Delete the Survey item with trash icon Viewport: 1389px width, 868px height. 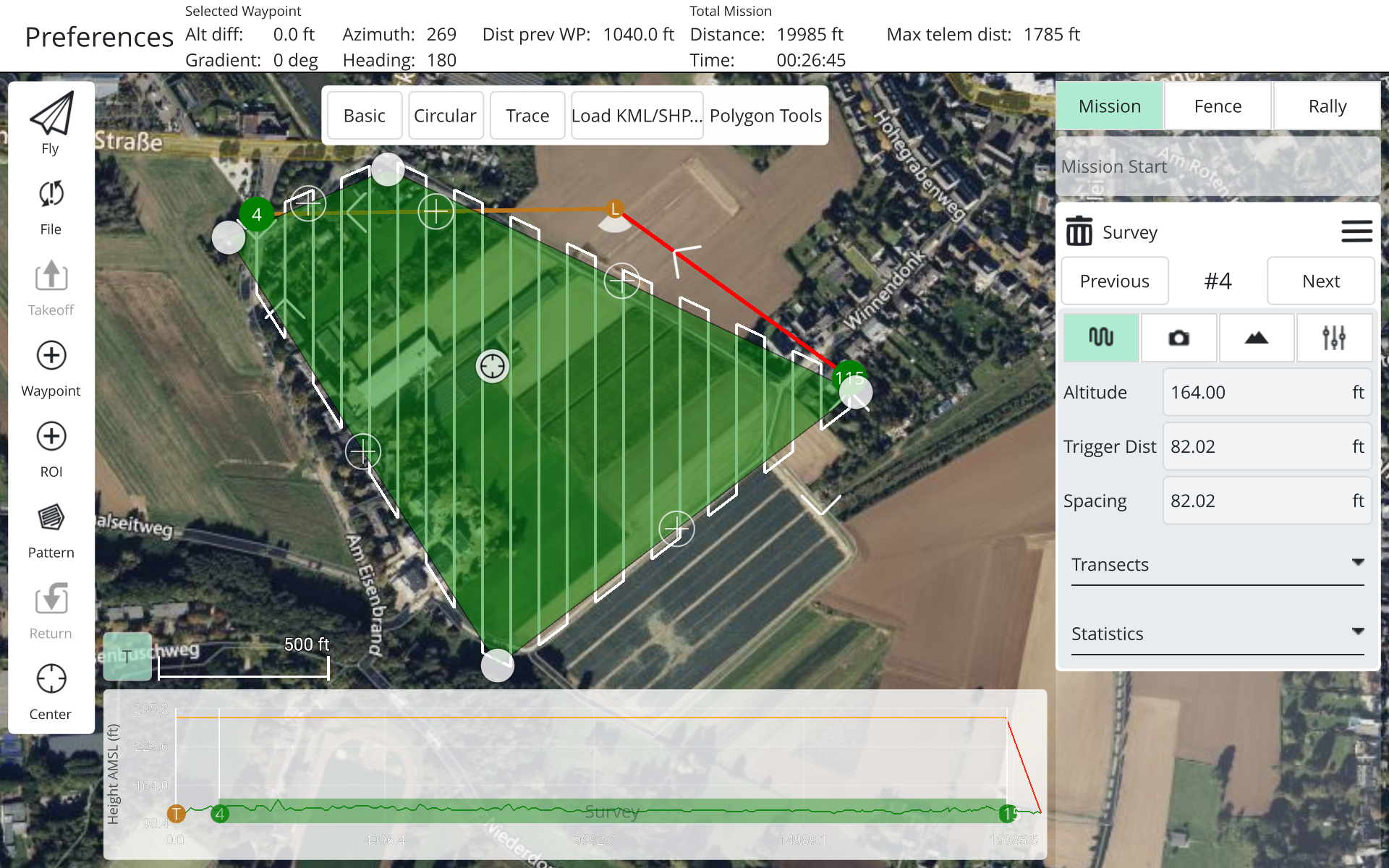(x=1079, y=231)
